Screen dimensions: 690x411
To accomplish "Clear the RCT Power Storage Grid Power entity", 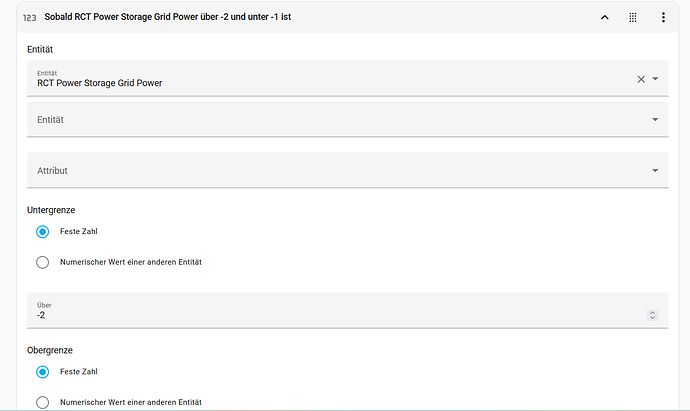I will click(x=641, y=79).
